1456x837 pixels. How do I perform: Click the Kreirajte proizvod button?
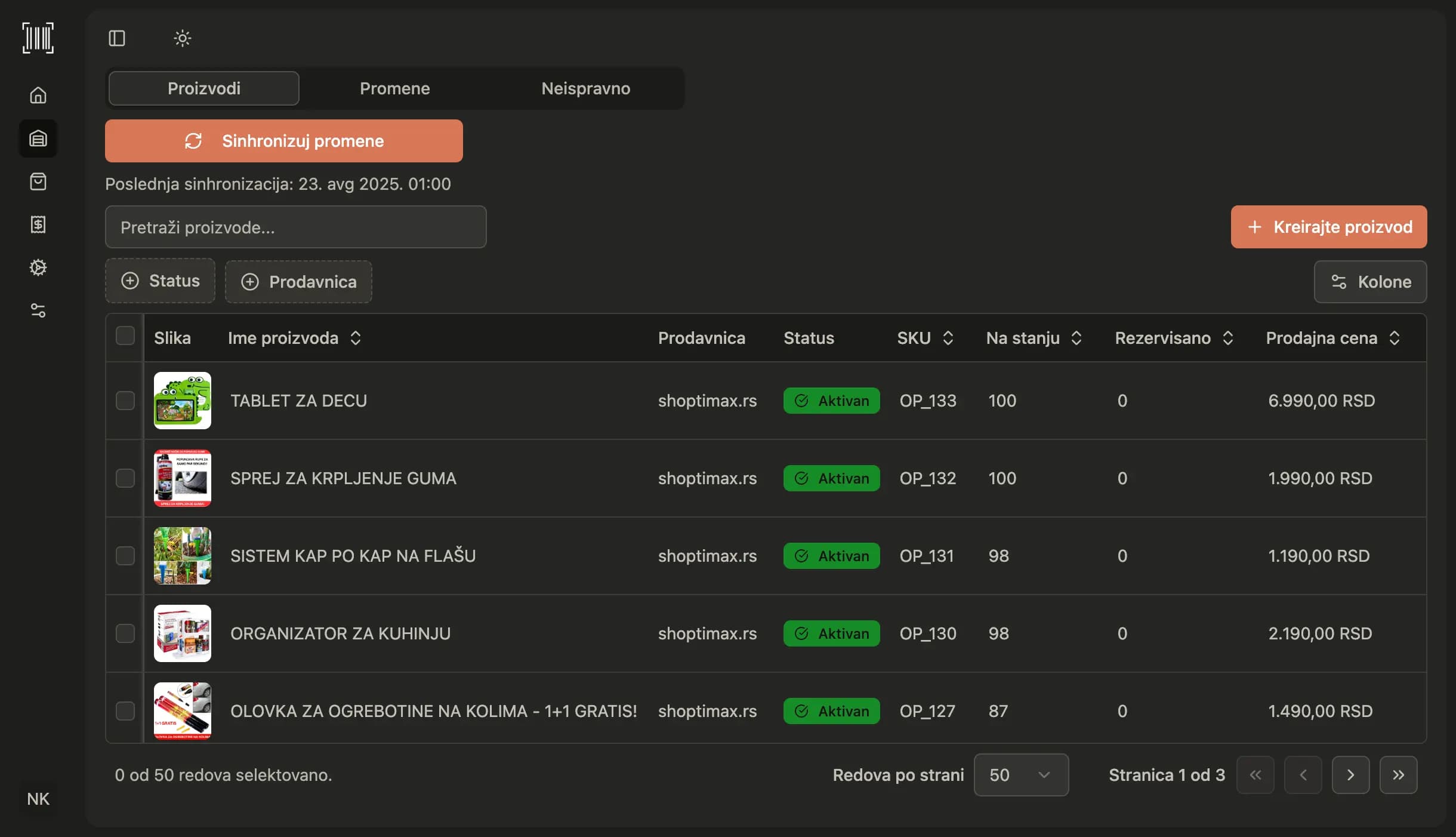(1329, 227)
